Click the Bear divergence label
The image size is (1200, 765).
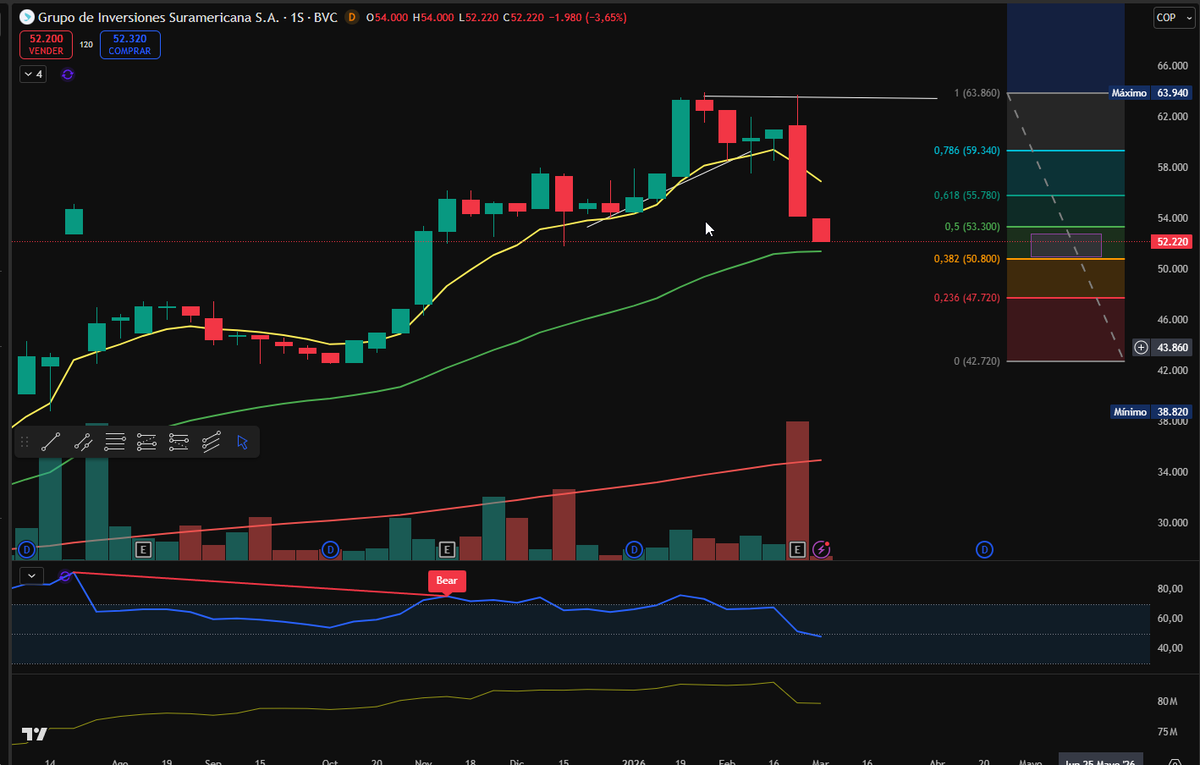pos(446,580)
